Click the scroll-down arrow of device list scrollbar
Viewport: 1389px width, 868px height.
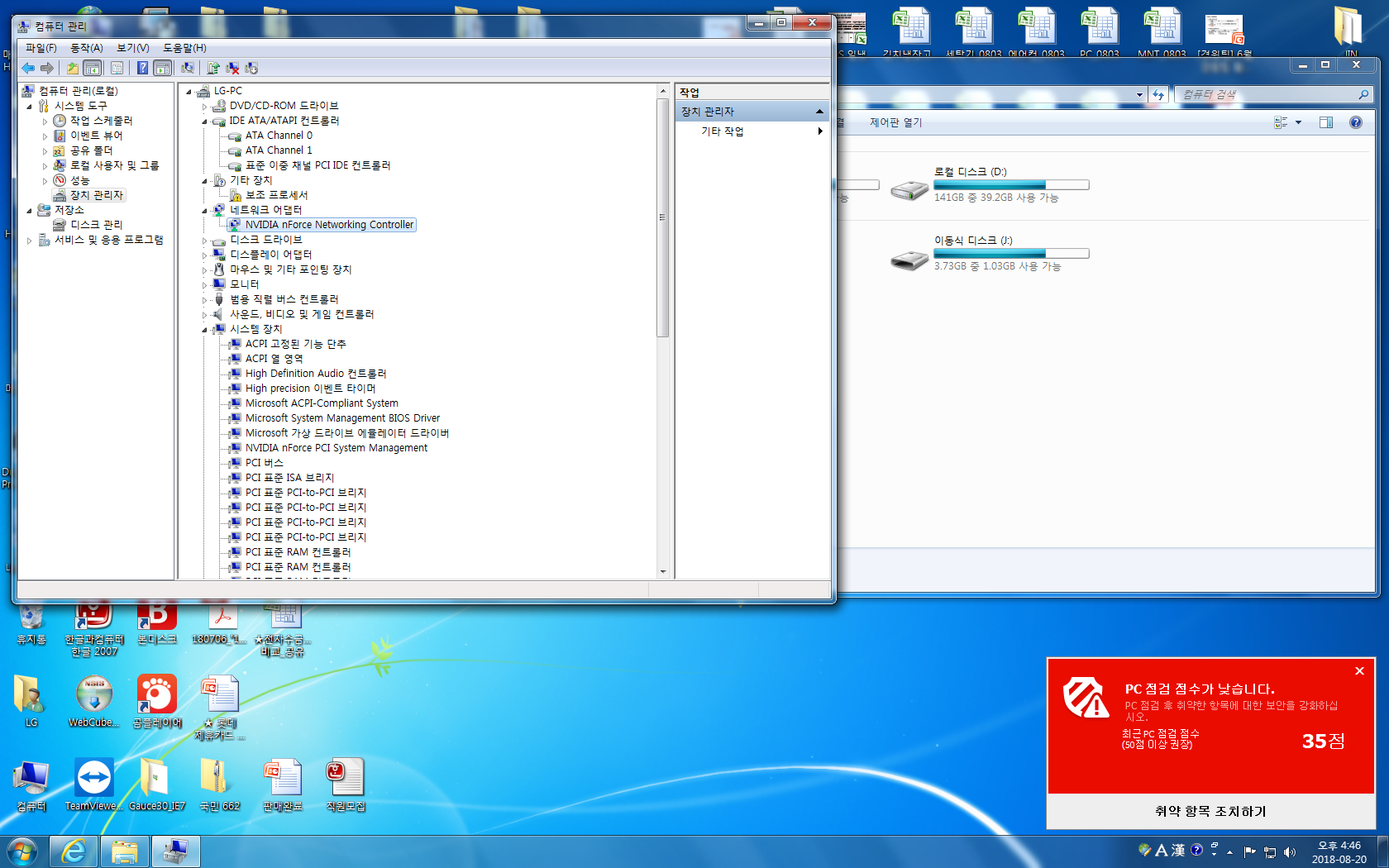click(x=663, y=571)
